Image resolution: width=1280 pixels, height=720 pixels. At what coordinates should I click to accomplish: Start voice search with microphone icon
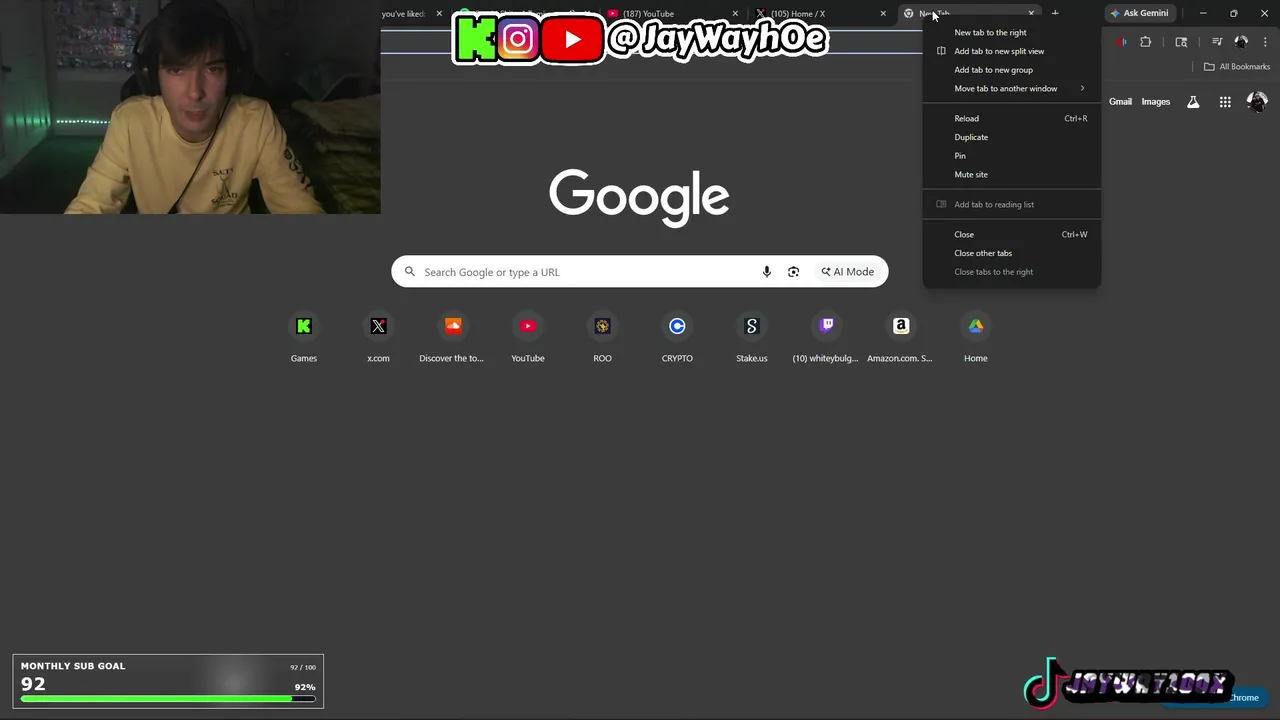[767, 272]
